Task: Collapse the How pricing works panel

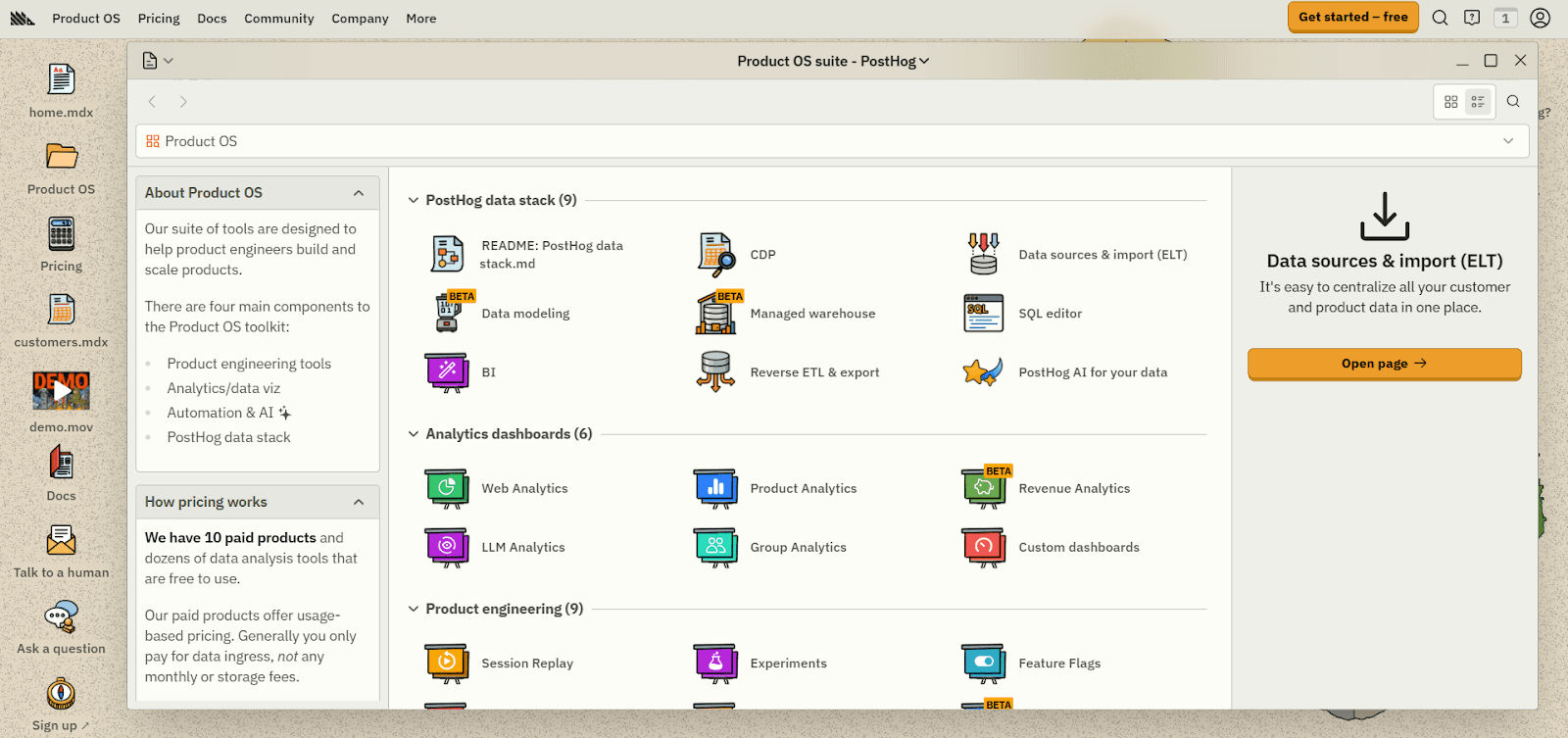Action: point(359,502)
